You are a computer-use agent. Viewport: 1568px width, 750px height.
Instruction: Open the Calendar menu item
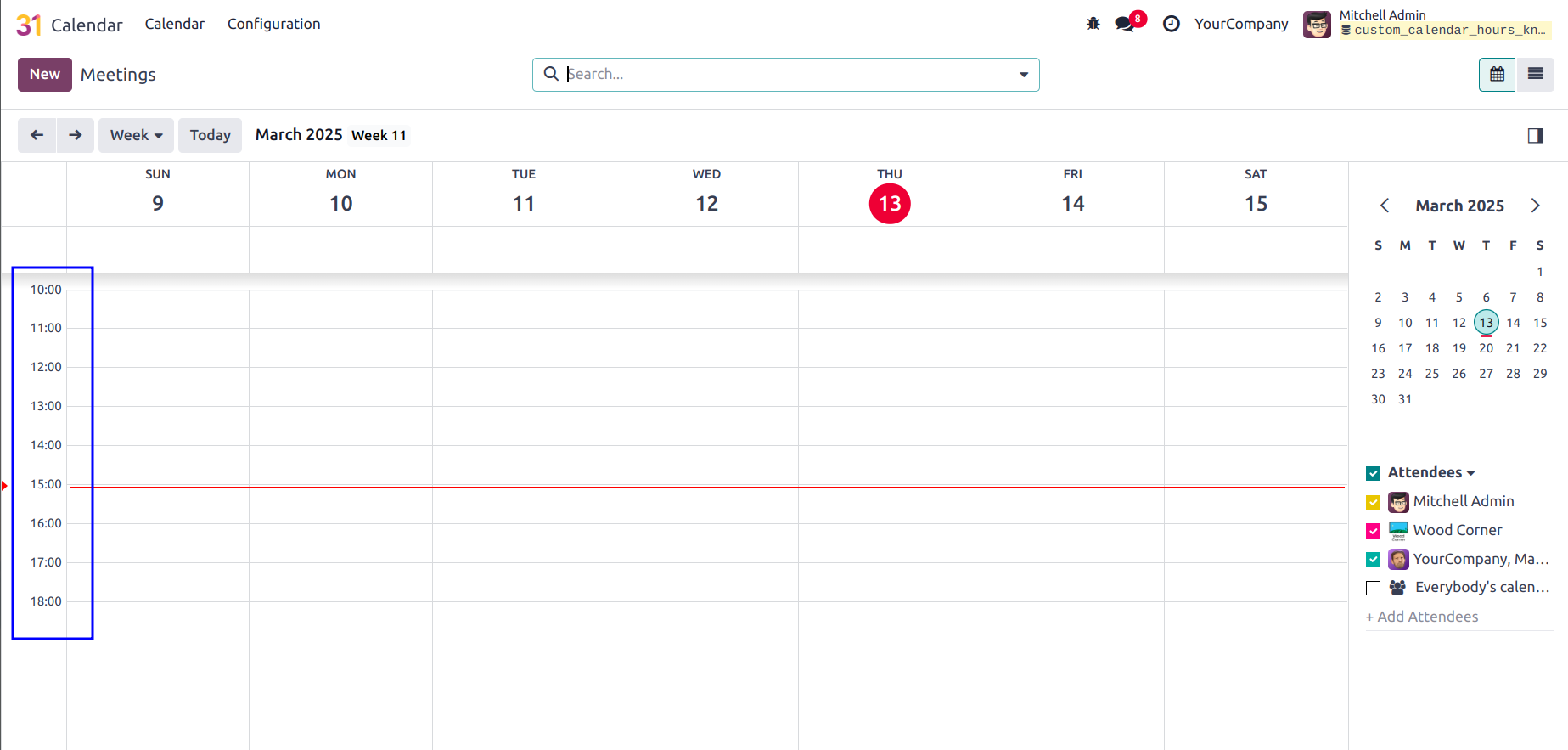coord(174,24)
